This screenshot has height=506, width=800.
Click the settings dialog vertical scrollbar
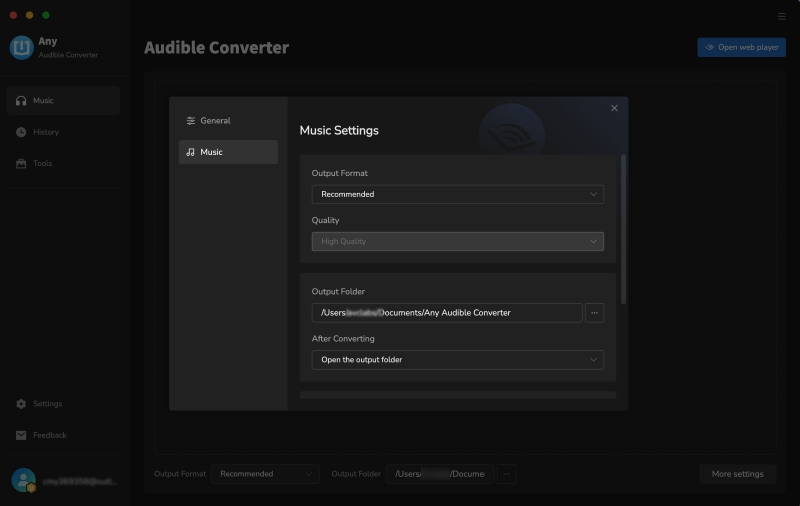(x=623, y=229)
